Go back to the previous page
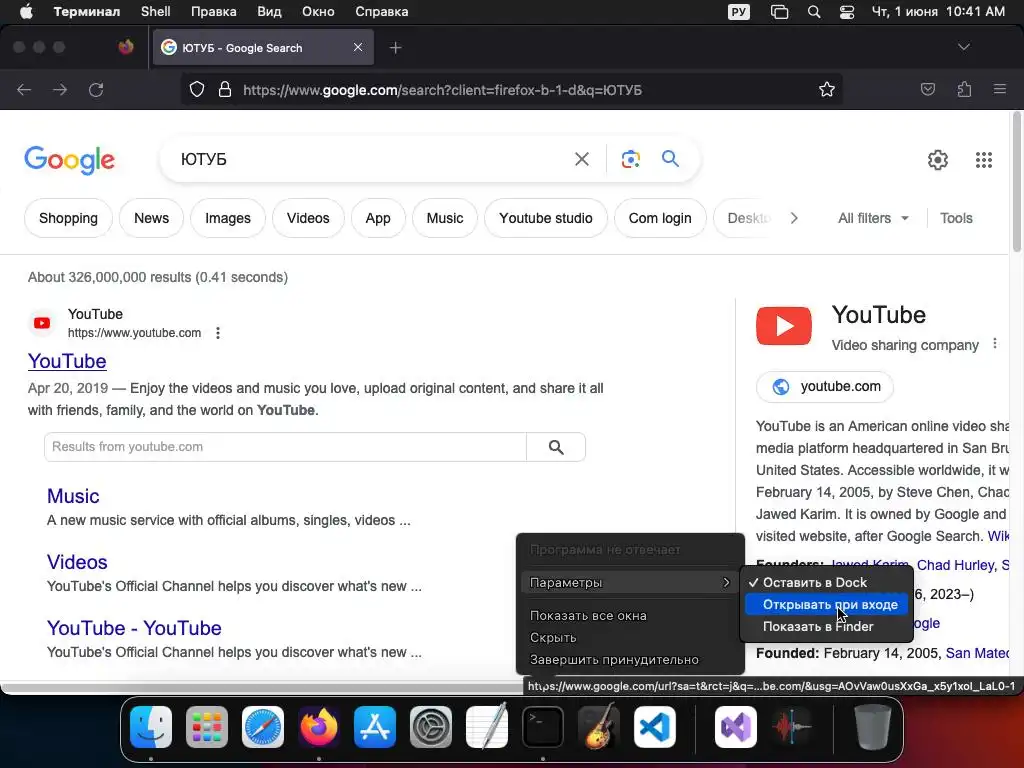This screenshot has height=768, width=1024. coord(24,89)
